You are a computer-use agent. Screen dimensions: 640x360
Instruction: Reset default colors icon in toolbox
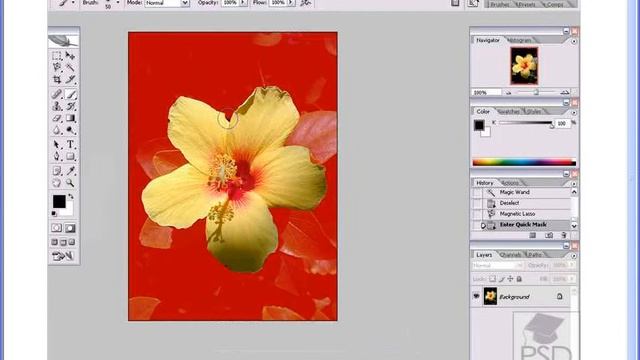click(54, 213)
